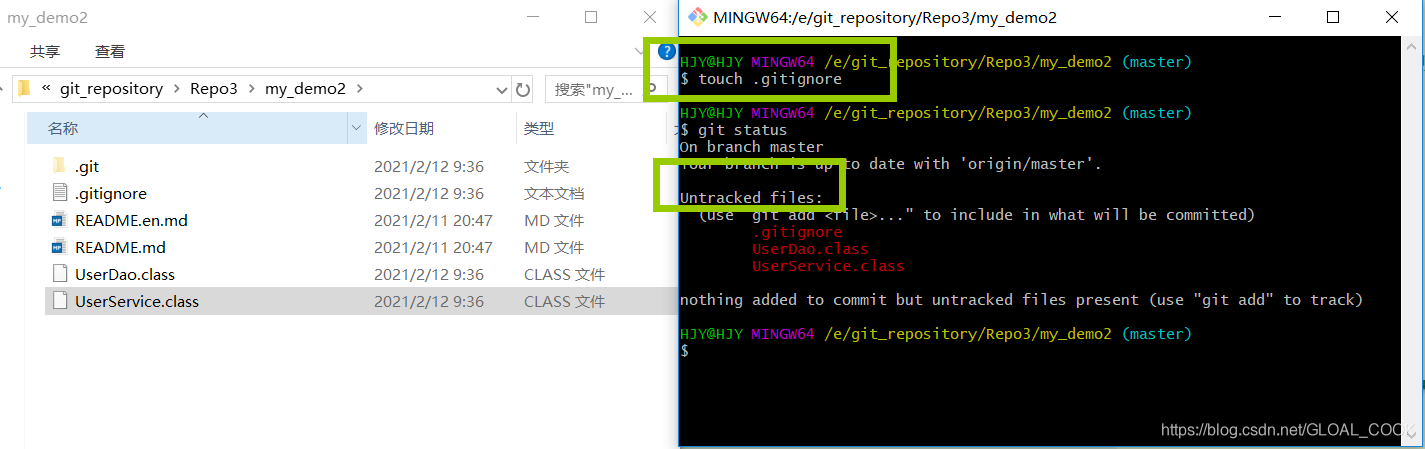The image size is (1425, 449).
Task: Click 'On branch master' line in terminal
Action: click(x=751, y=147)
